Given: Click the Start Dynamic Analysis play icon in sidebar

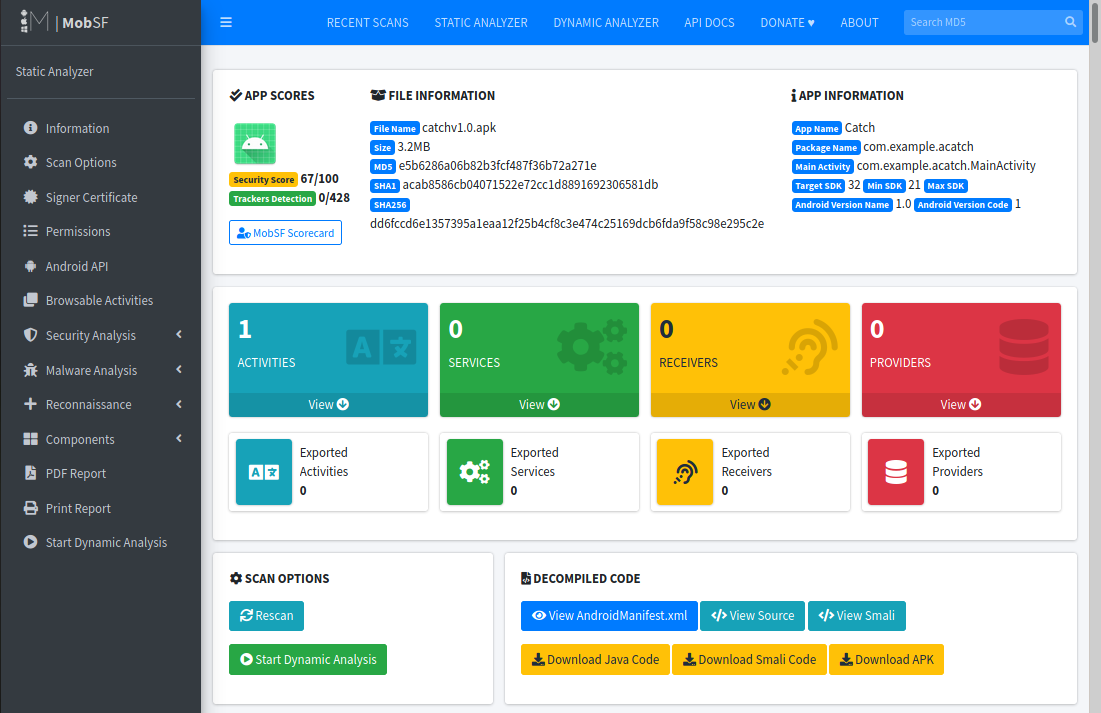Looking at the screenshot, I should pos(30,542).
